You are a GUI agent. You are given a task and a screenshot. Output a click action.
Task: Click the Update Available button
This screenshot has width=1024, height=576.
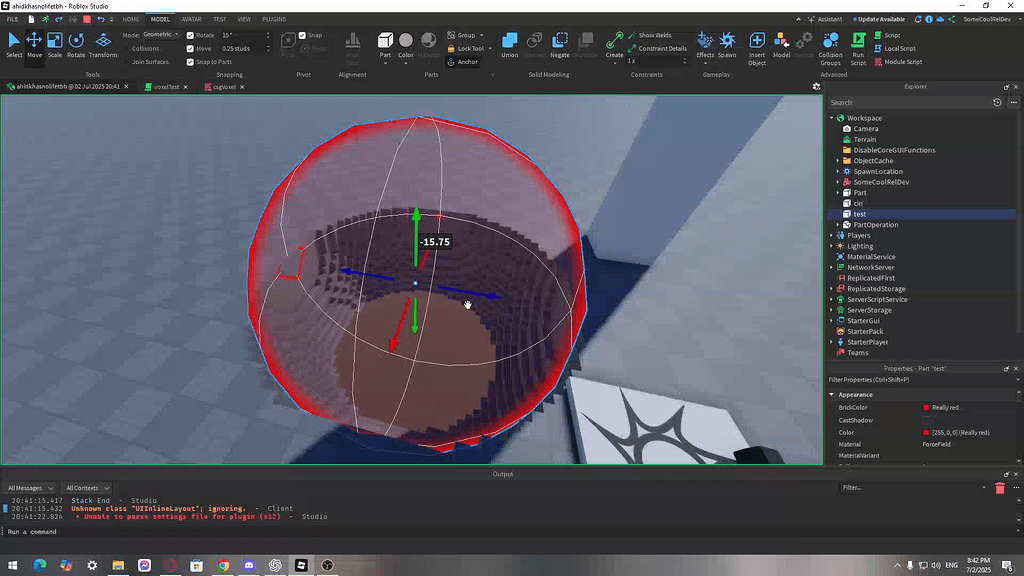click(x=879, y=19)
